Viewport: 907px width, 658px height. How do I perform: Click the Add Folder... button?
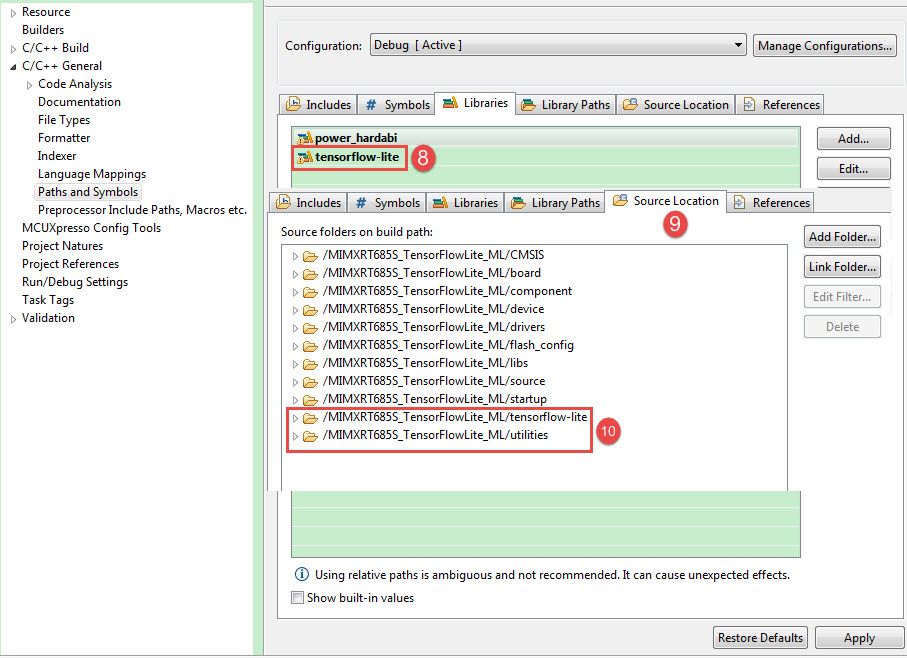(x=842, y=236)
